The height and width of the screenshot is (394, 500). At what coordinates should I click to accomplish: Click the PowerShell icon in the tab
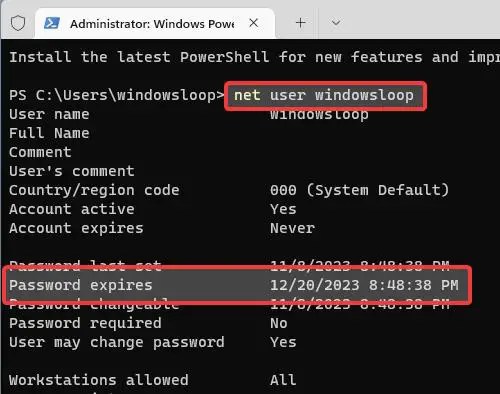tap(52, 23)
